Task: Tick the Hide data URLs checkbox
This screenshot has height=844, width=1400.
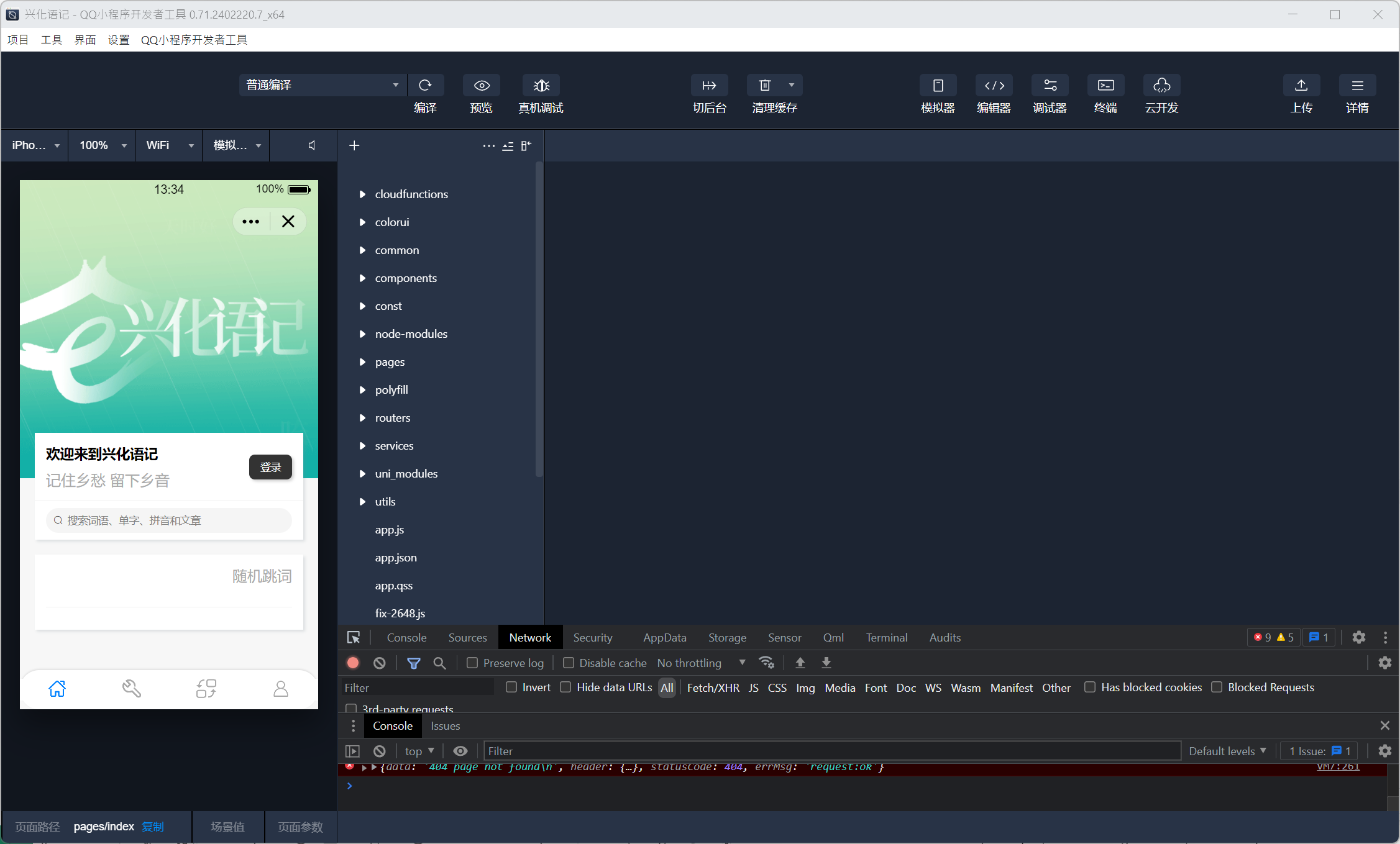Action: tap(566, 687)
